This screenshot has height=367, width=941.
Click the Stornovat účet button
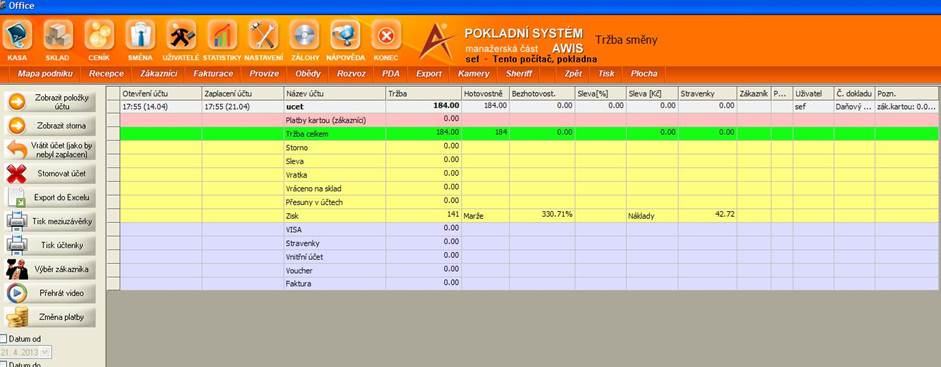(x=50, y=174)
